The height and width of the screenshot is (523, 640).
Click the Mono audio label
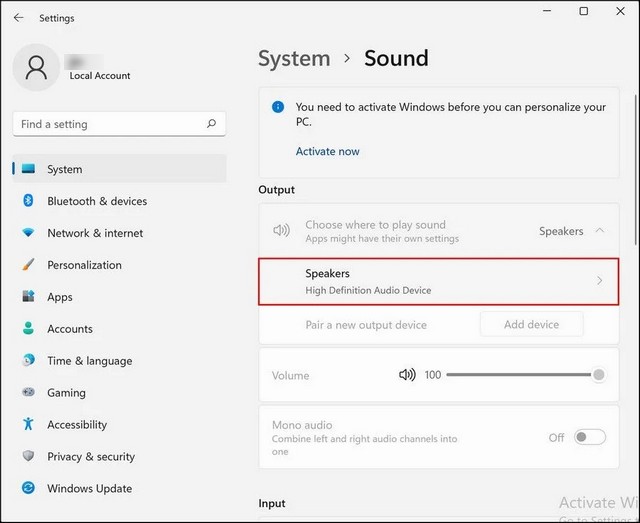pos(302,425)
